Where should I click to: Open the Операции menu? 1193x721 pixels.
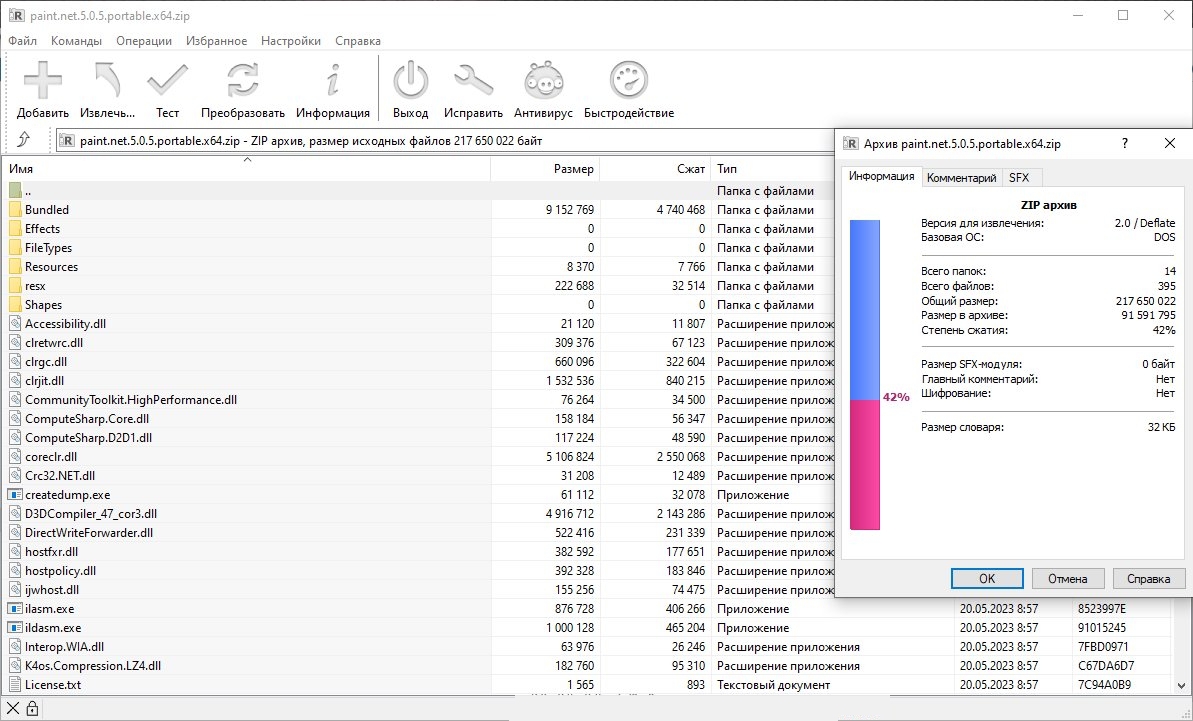pyautogui.click(x=144, y=41)
